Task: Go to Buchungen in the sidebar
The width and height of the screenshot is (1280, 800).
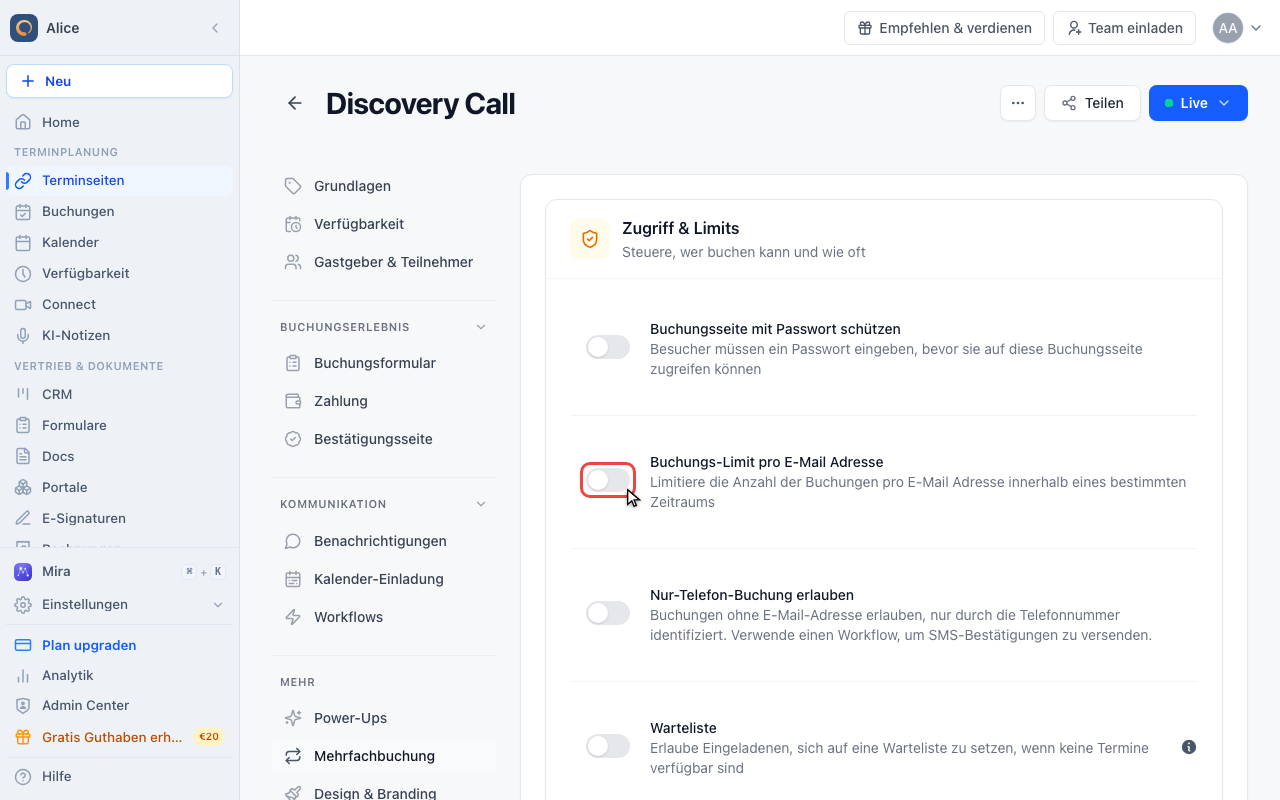Action: [x=119, y=211]
